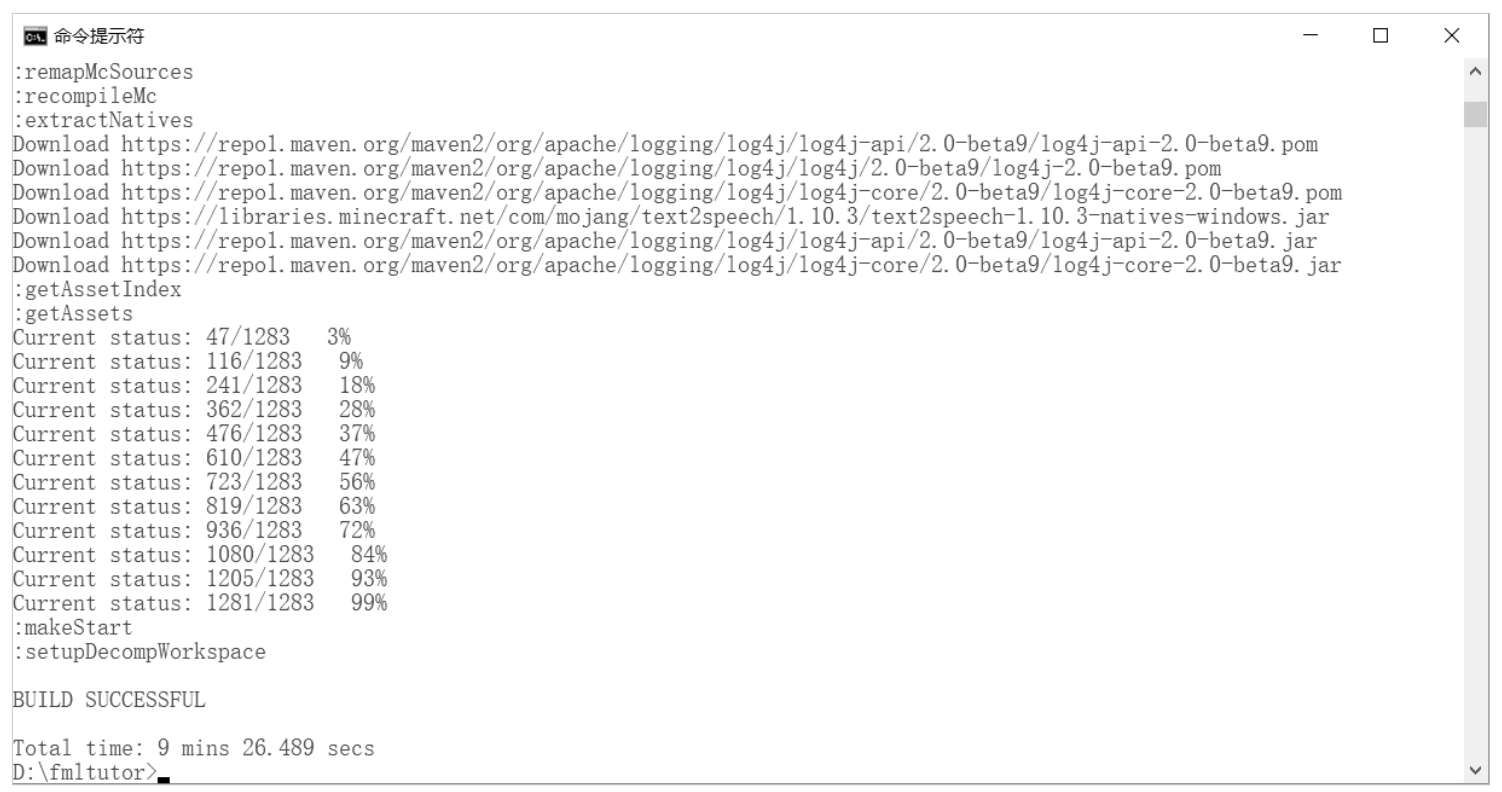This screenshot has height=792, width=1502.
Task: Click the 47/1283 3% status line
Action: 181,338
